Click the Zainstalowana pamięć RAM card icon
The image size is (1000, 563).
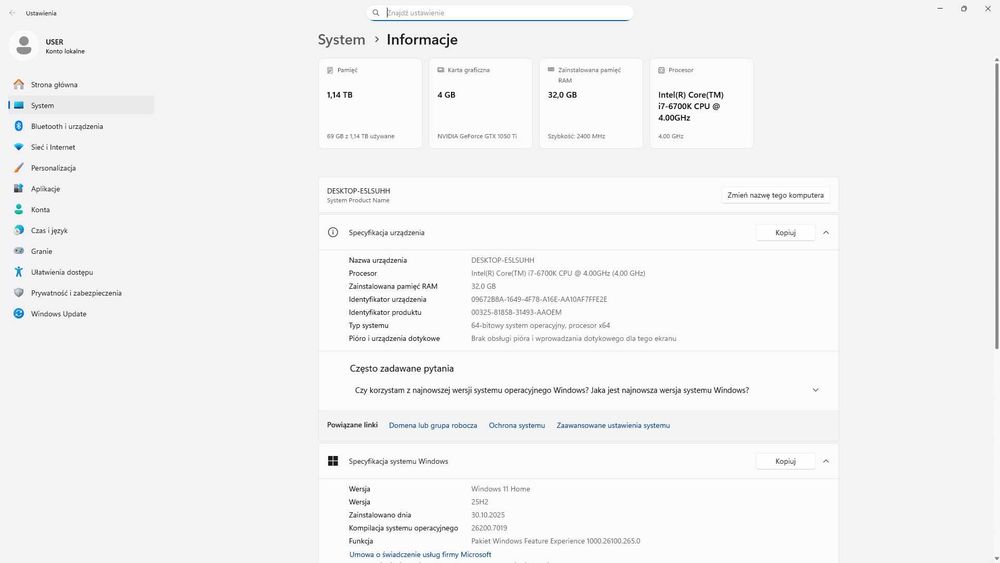[551, 70]
